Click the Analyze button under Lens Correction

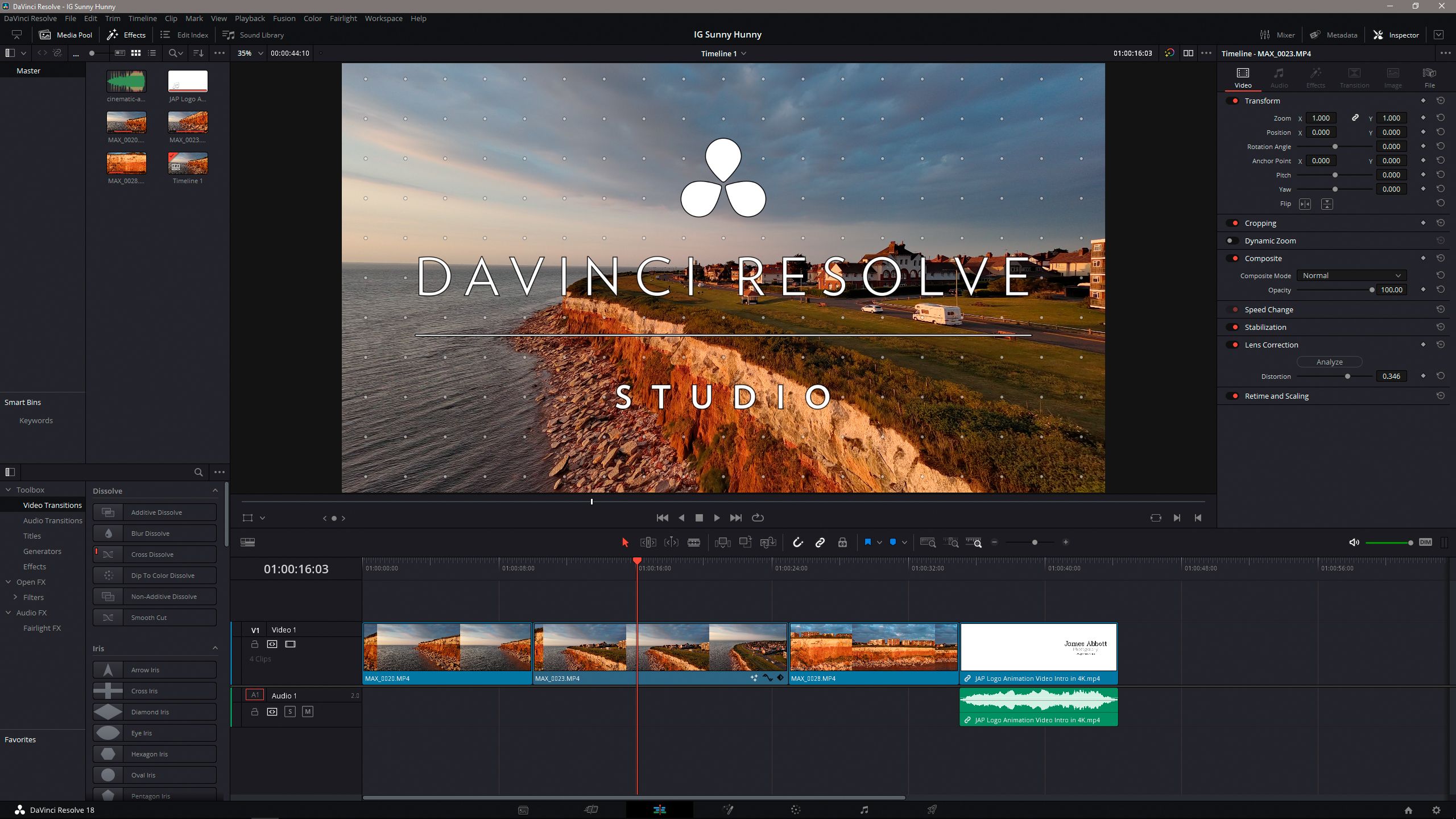[1329, 362]
